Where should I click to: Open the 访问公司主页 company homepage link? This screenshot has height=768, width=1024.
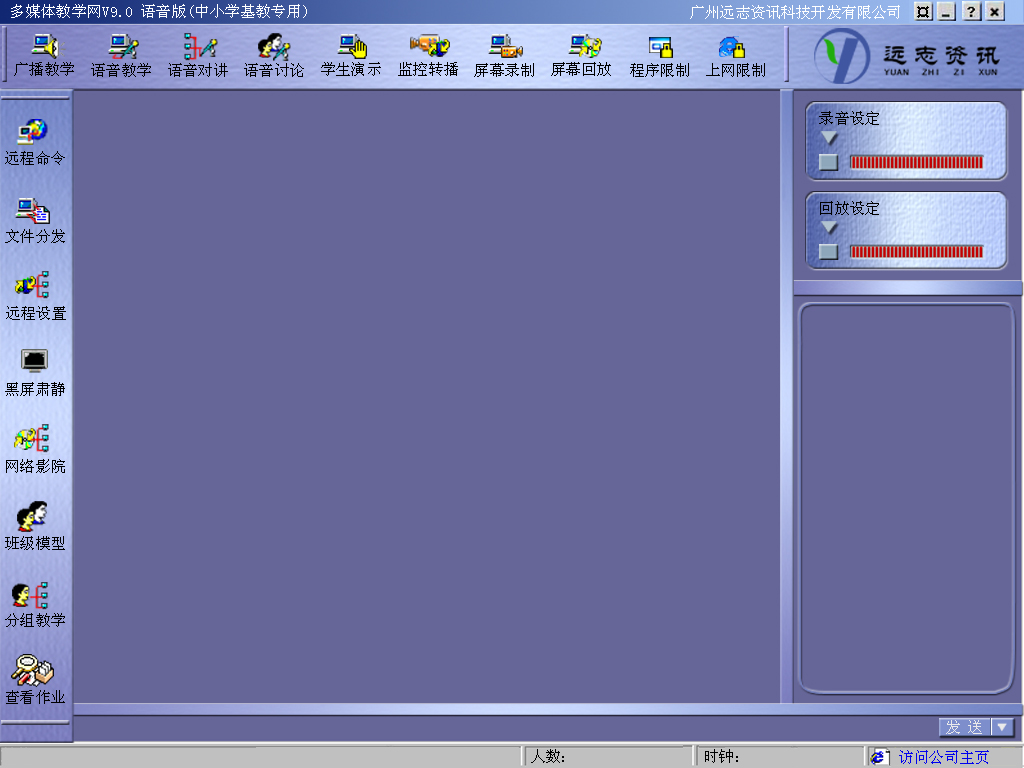click(x=943, y=757)
